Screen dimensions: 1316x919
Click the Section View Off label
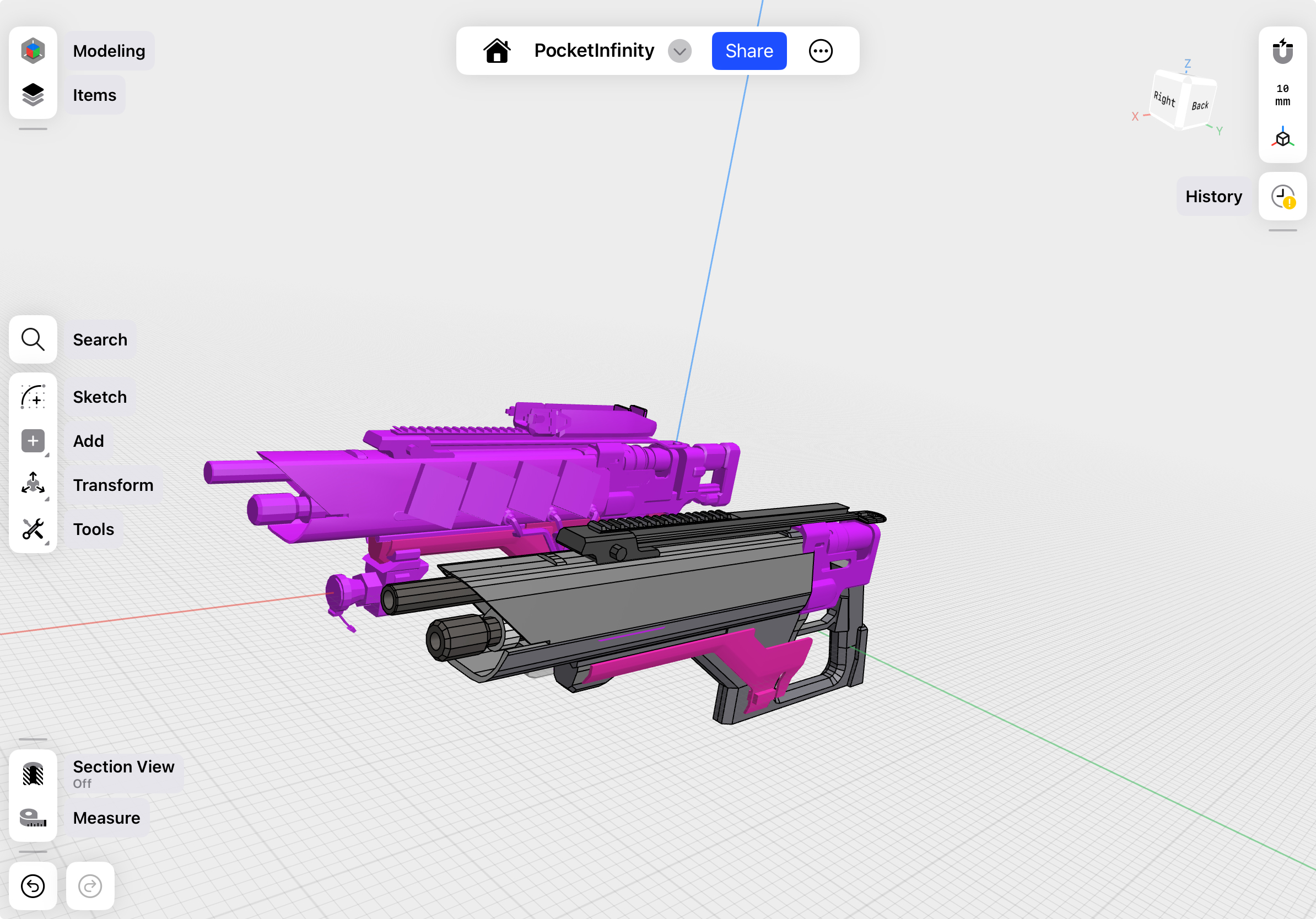click(124, 774)
